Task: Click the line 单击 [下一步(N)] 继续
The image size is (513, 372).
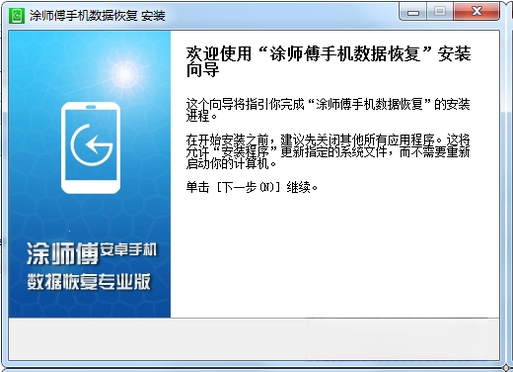Action: click(252, 187)
